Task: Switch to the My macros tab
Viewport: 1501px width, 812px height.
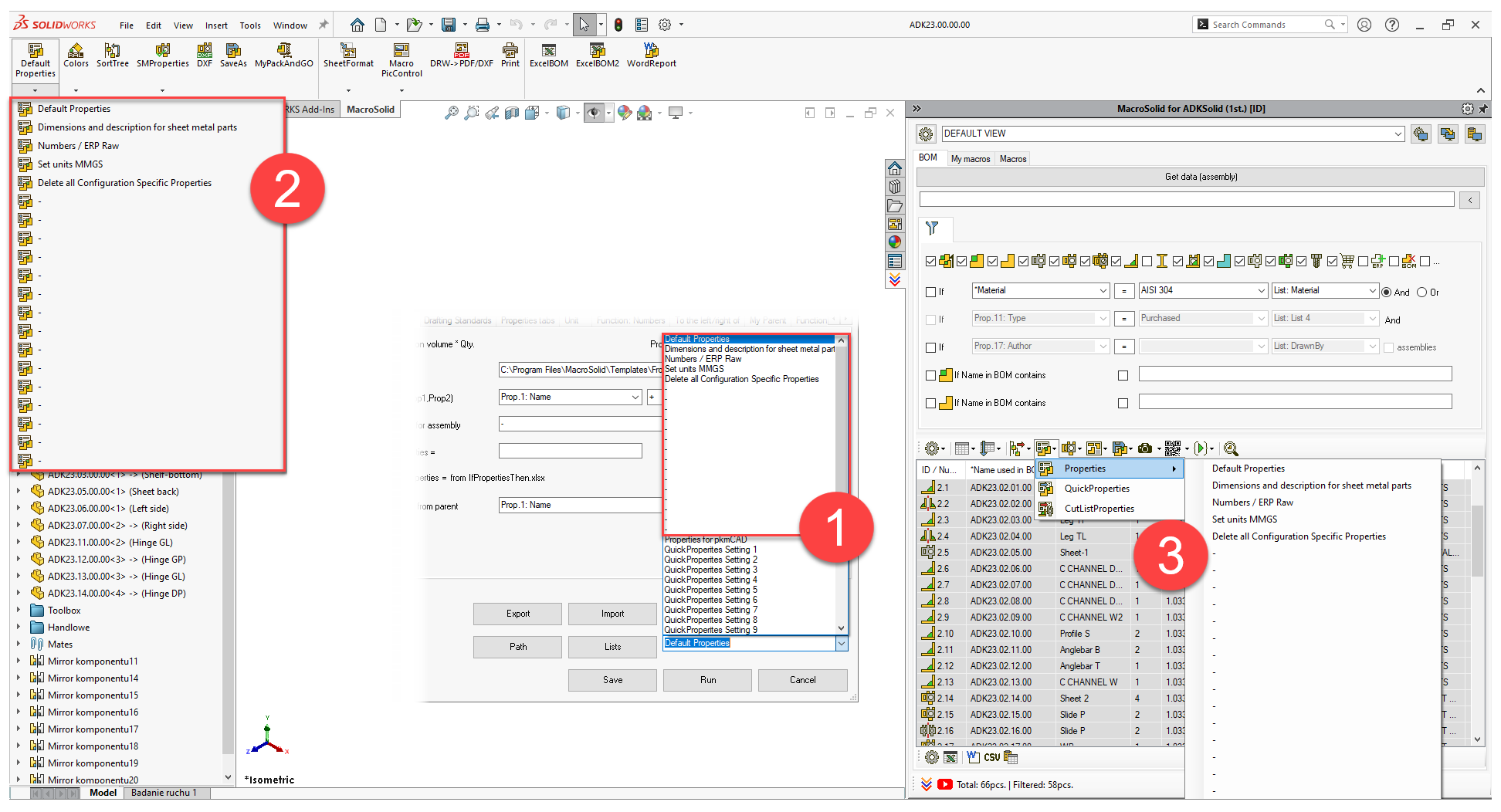Action: tap(971, 158)
